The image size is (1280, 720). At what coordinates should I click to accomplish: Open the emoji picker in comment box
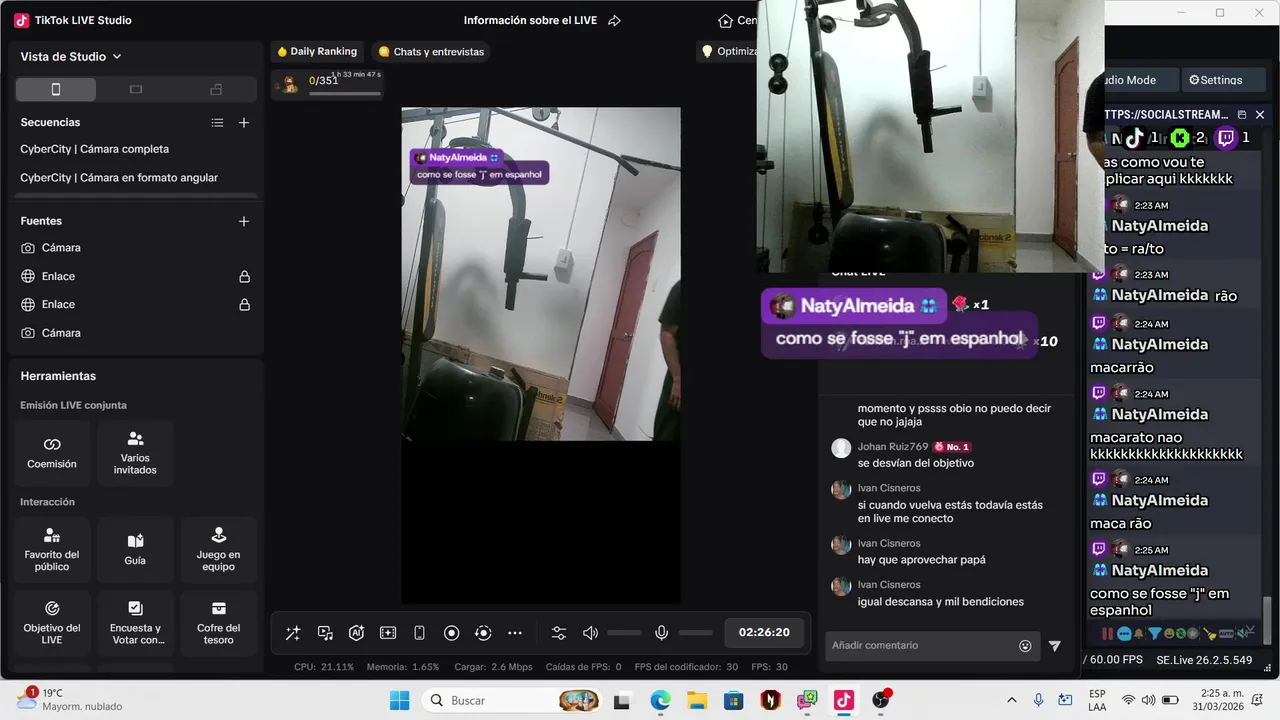click(x=1025, y=646)
